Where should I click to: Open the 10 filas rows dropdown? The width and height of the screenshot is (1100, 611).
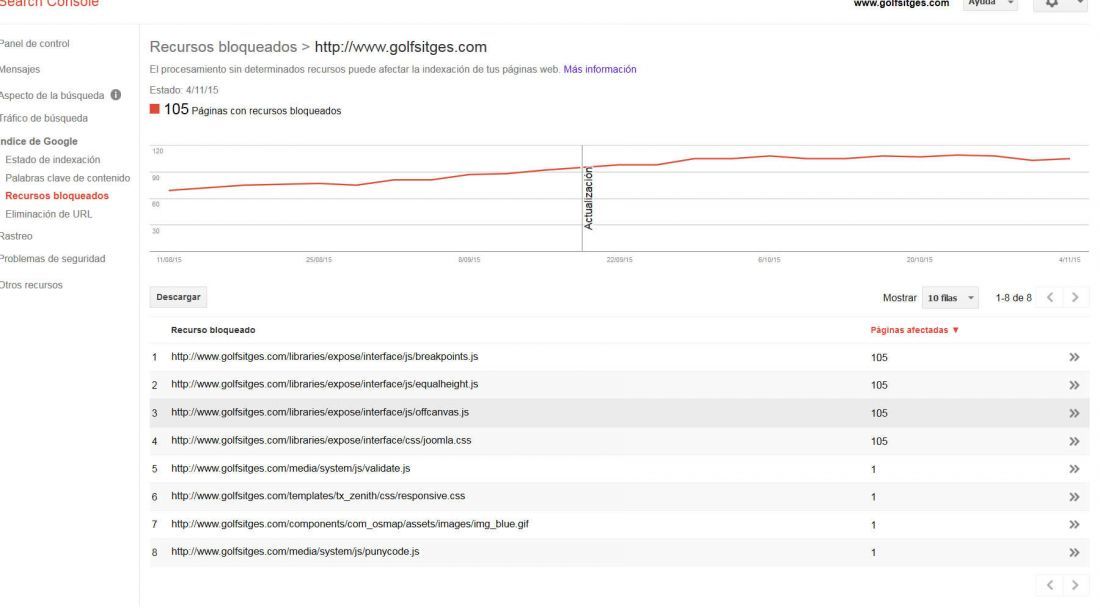coord(950,298)
